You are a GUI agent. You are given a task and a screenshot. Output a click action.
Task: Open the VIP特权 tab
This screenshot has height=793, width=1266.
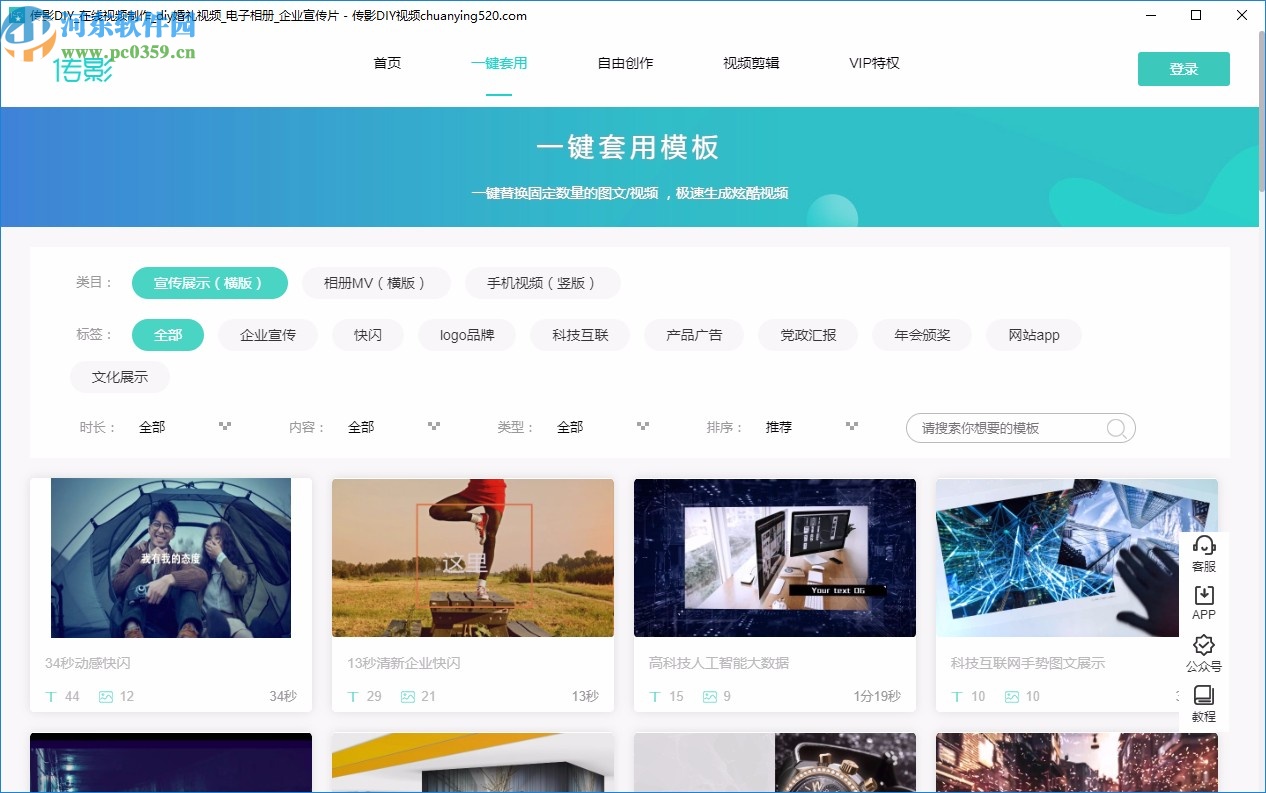[x=874, y=63]
